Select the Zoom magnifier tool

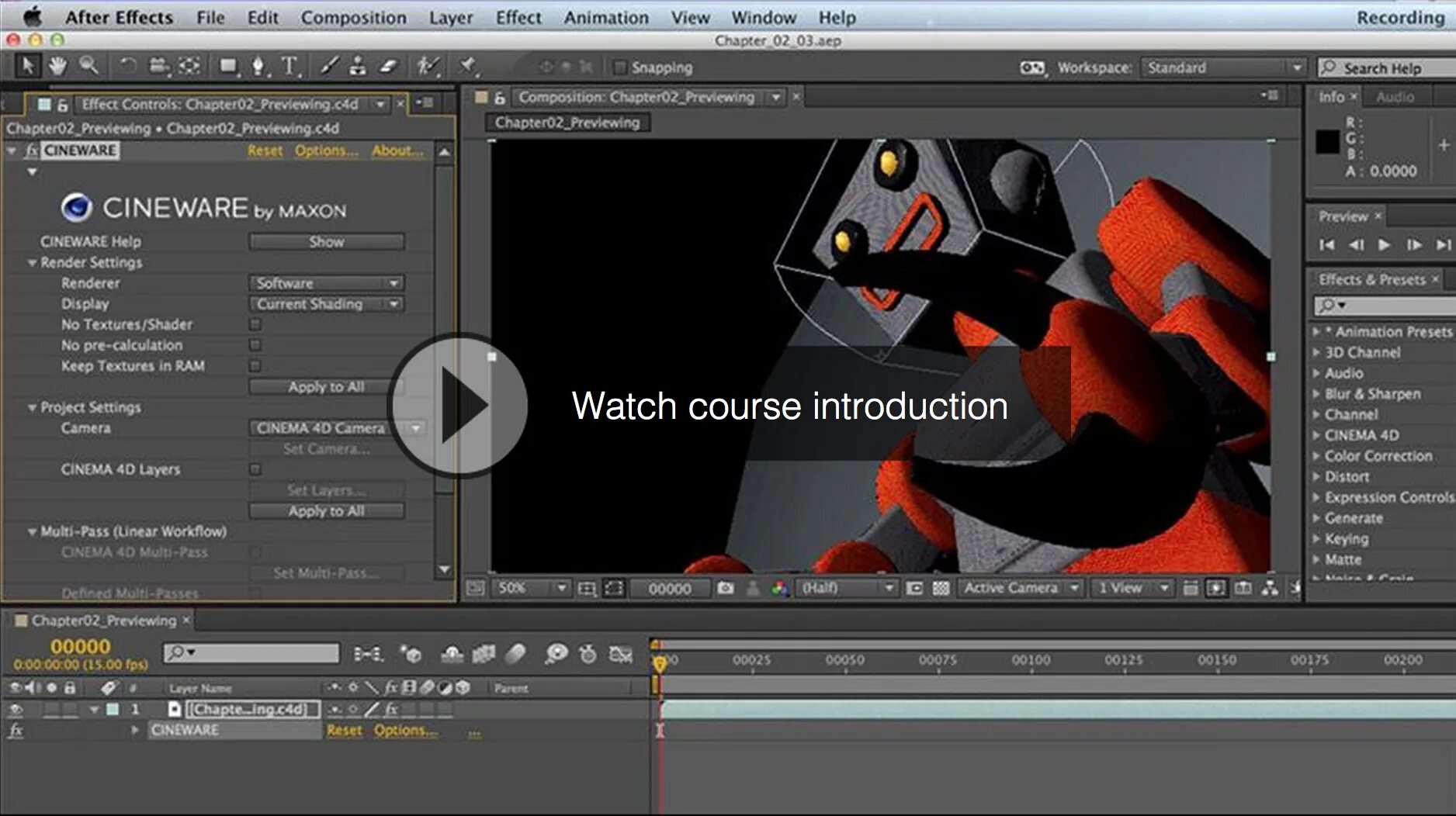click(89, 66)
